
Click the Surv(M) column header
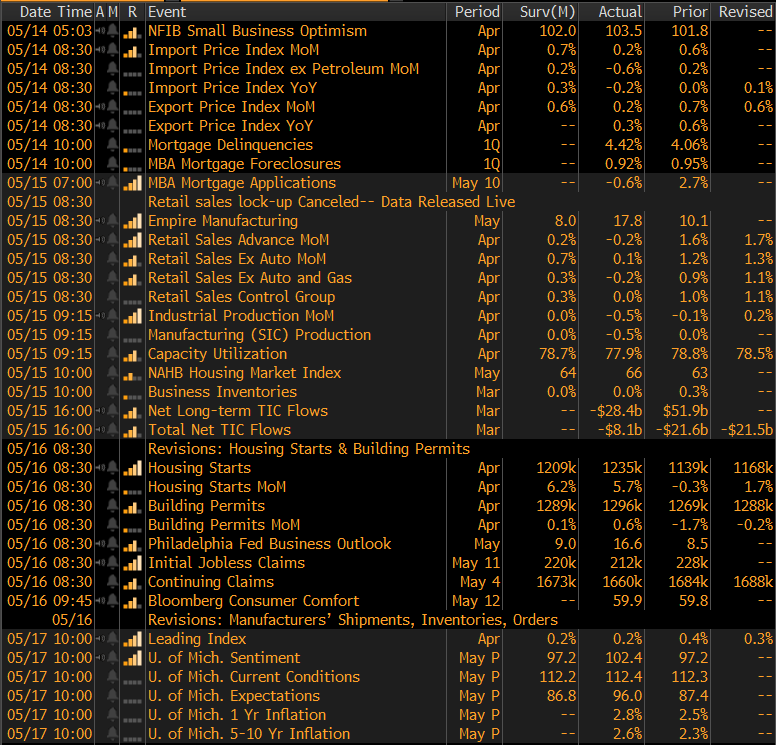coord(547,11)
